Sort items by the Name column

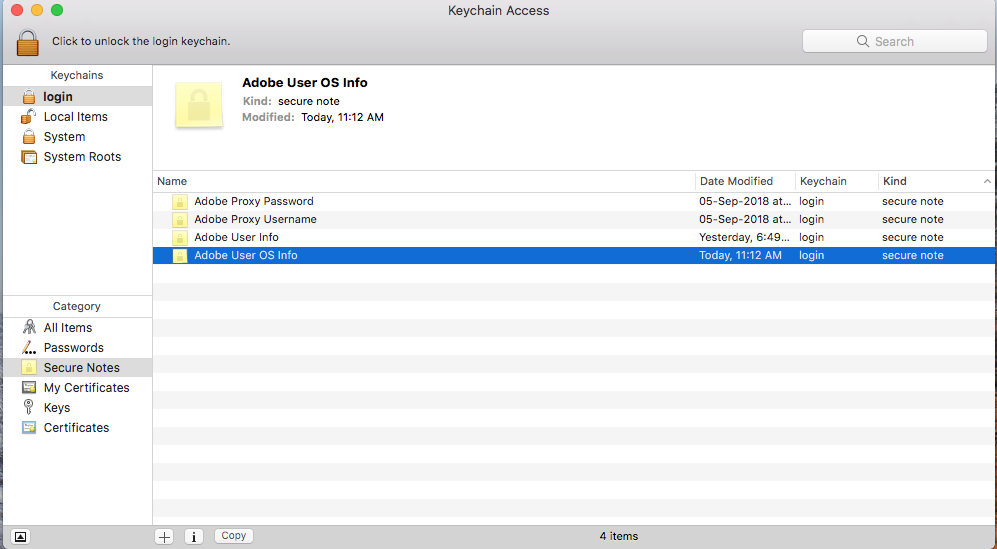[424, 181]
